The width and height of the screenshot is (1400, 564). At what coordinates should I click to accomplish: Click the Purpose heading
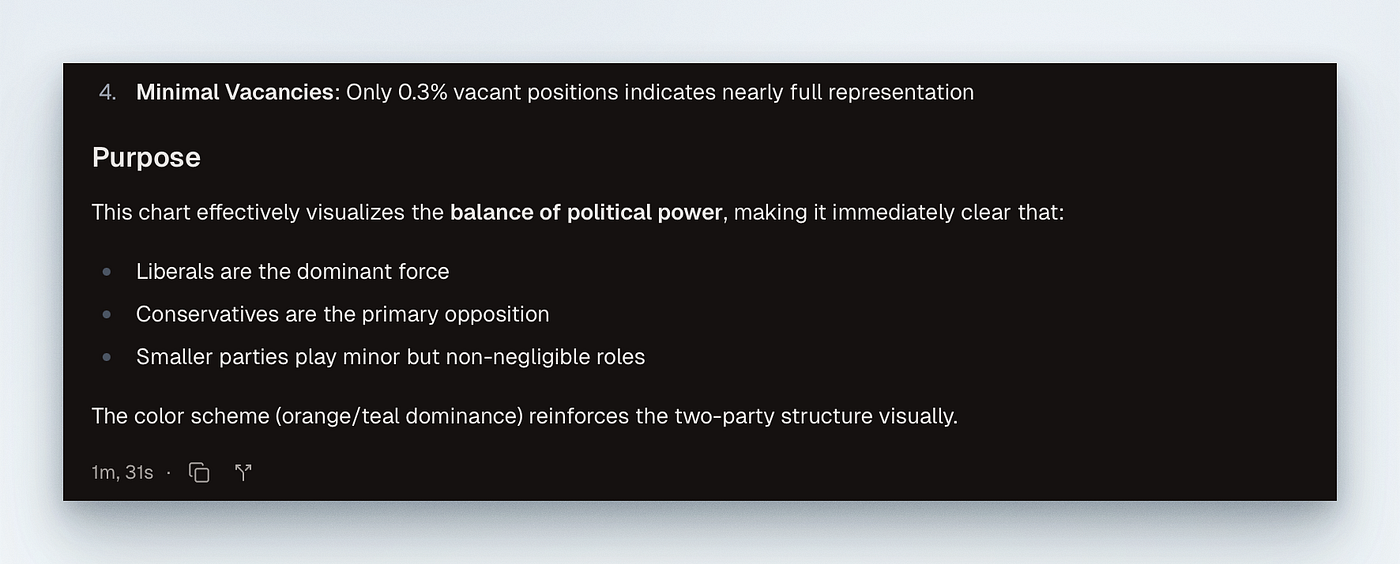(146, 158)
